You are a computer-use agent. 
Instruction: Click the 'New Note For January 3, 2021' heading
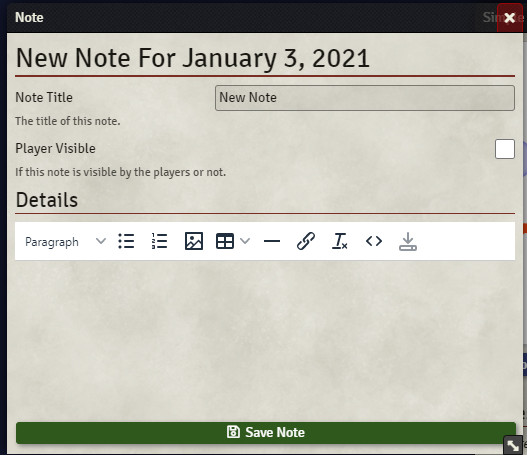point(193,58)
